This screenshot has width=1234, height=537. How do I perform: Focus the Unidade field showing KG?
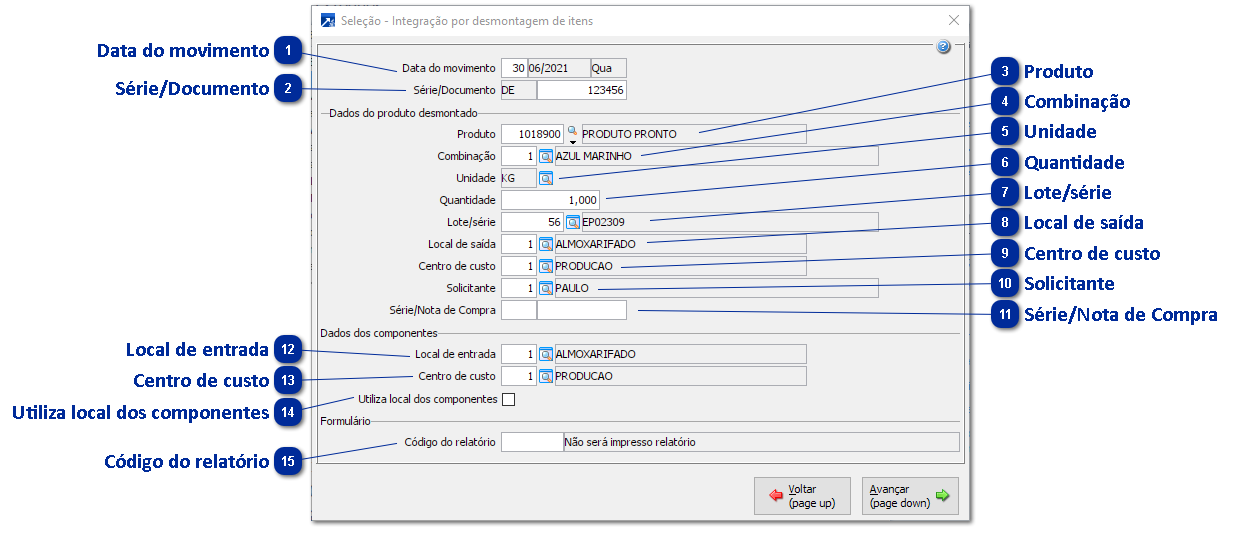tap(519, 178)
